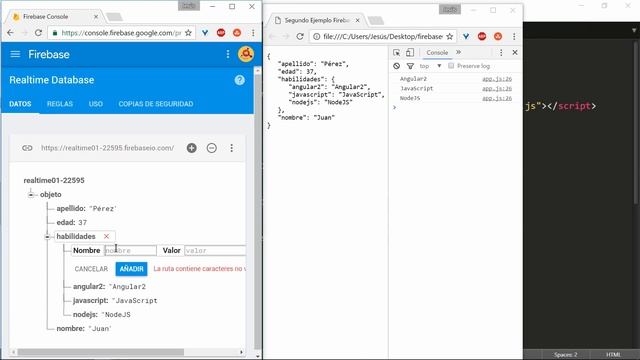Go back in Firebase Console window
Image resolution: width=640 pixels, height=360 pixels.
pyautogui.click(x=11, y=33)
